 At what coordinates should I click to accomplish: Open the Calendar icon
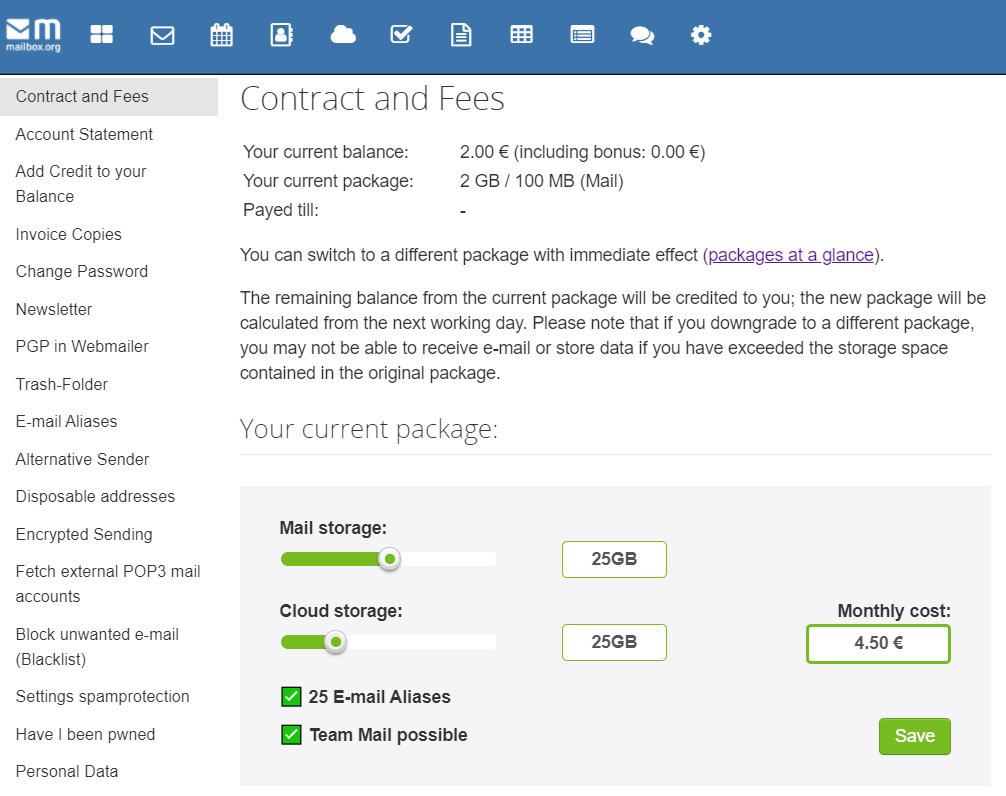pos(221,35)
